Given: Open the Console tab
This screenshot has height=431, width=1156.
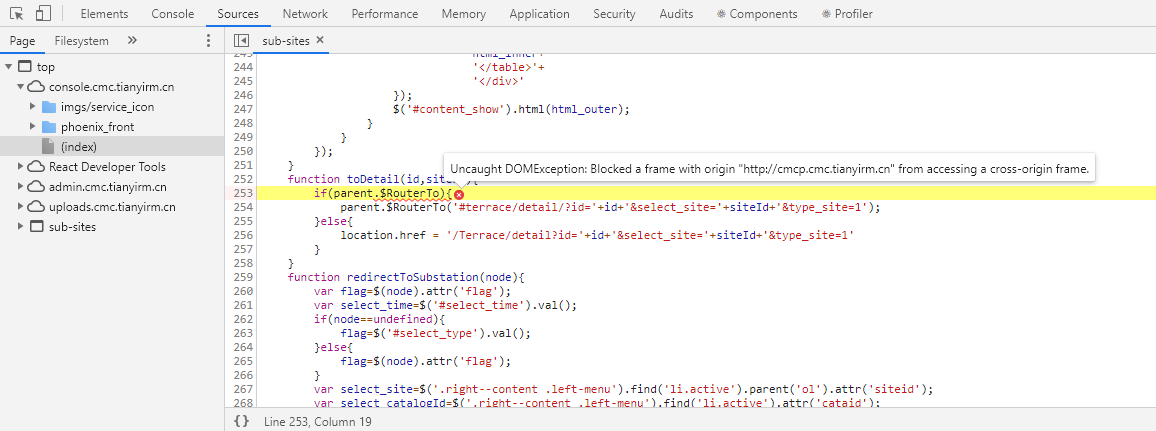Looking at the screenshot, I should [172, 14].
